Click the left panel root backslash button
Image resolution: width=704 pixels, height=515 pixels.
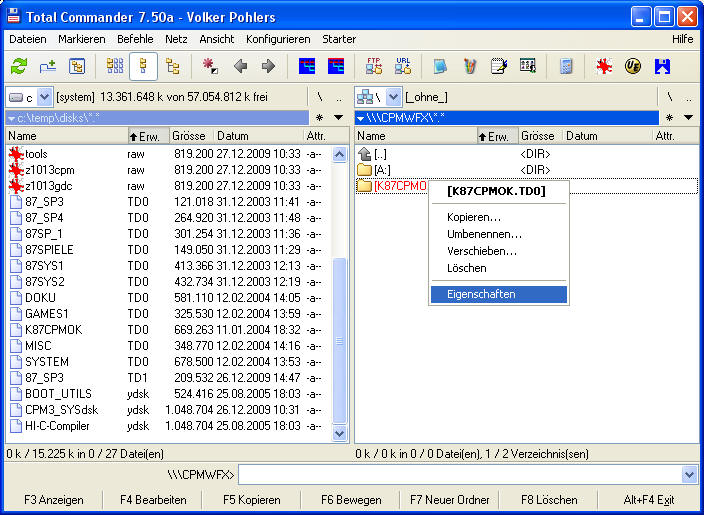click(x=319, y=97)
